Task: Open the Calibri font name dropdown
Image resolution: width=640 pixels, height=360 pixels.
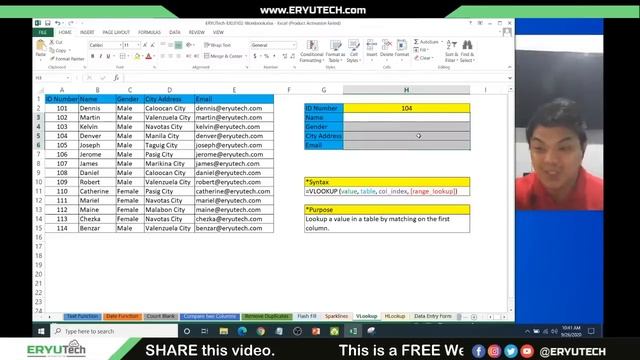Action: (120, 45)
